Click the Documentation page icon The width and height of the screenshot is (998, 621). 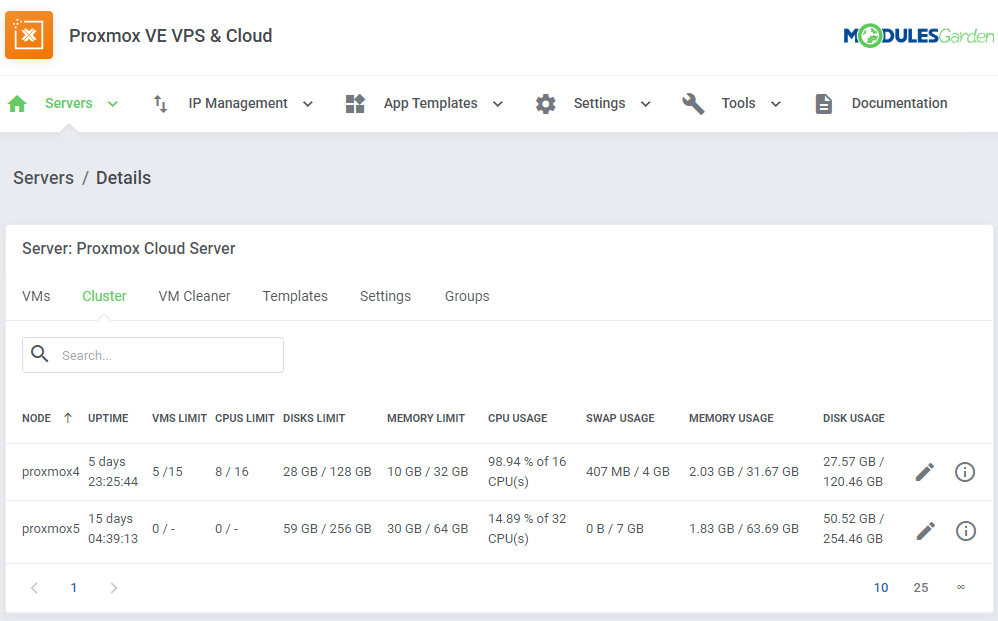(824, 104)
